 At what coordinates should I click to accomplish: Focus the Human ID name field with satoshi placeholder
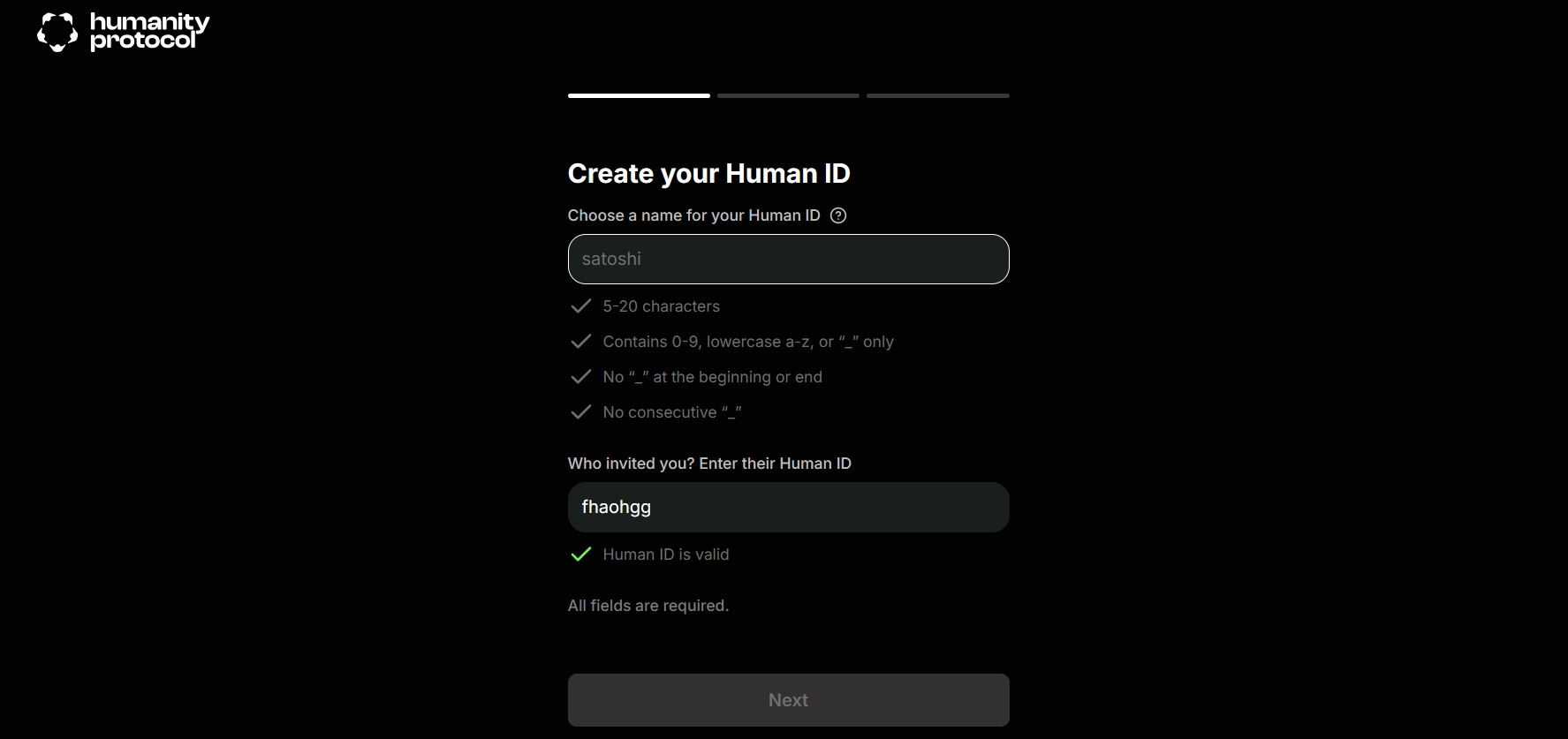click(788, 259)
